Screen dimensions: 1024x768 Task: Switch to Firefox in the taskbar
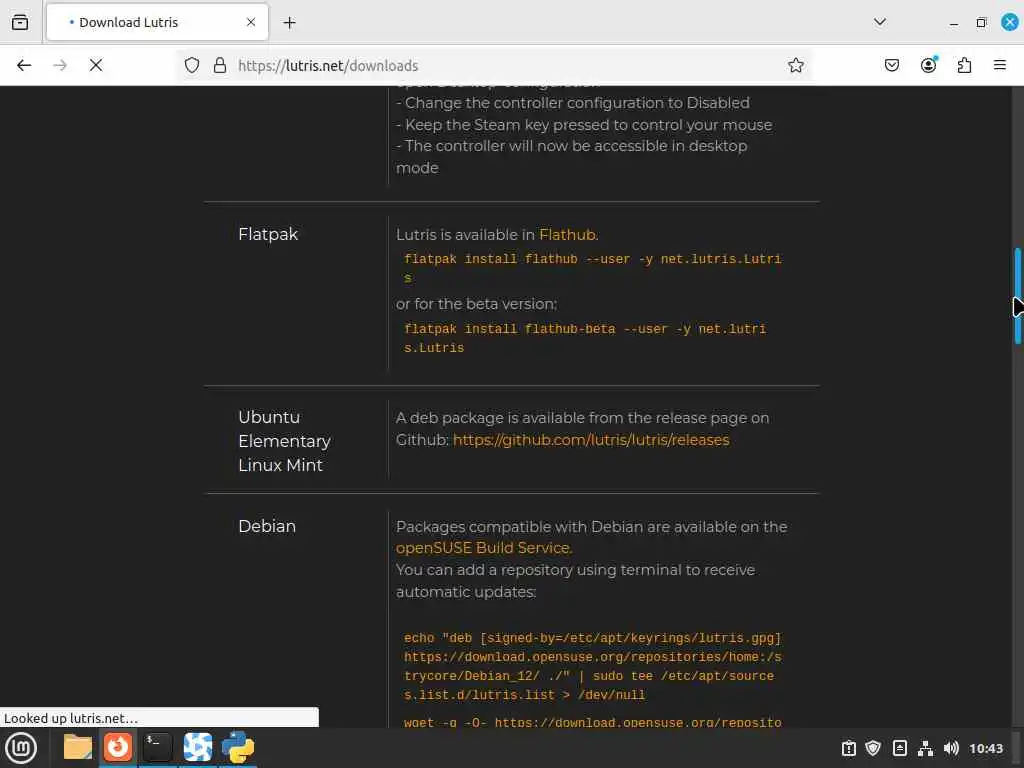[118, 748]
